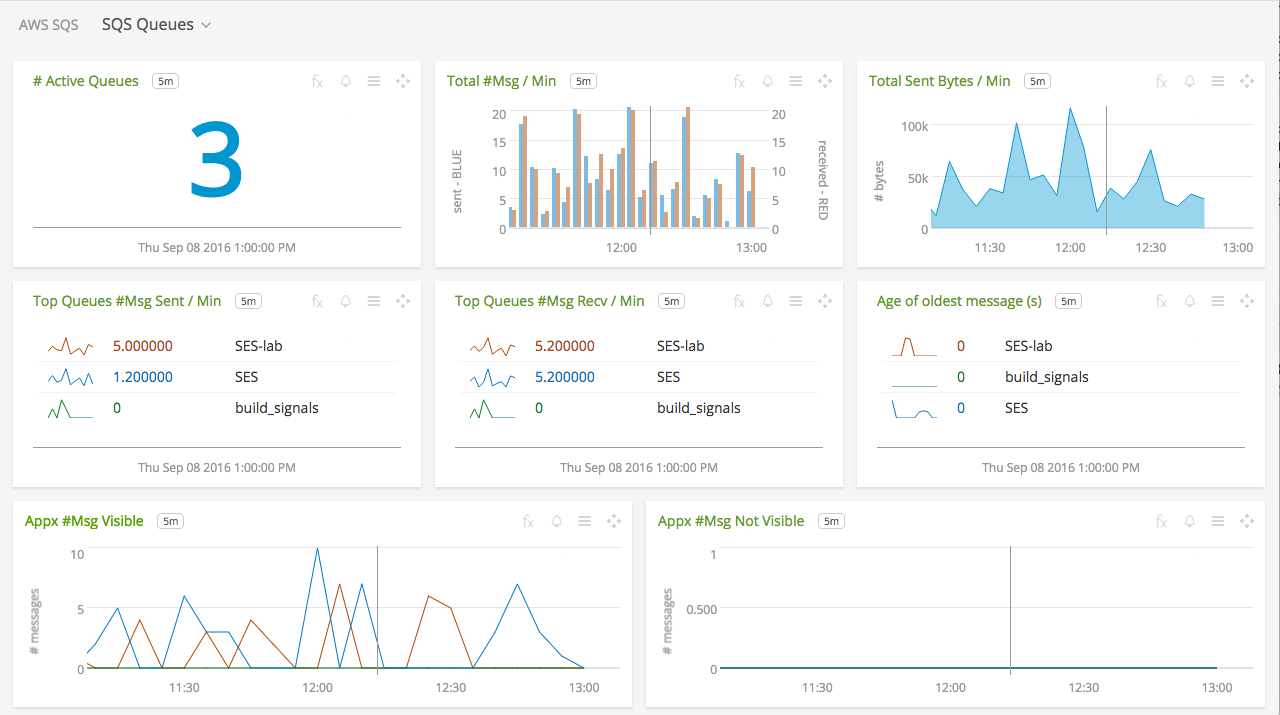1280x715 pixels.
Task: Open menu icon of Age of oldest message panel
Action: click(1218, 301)
